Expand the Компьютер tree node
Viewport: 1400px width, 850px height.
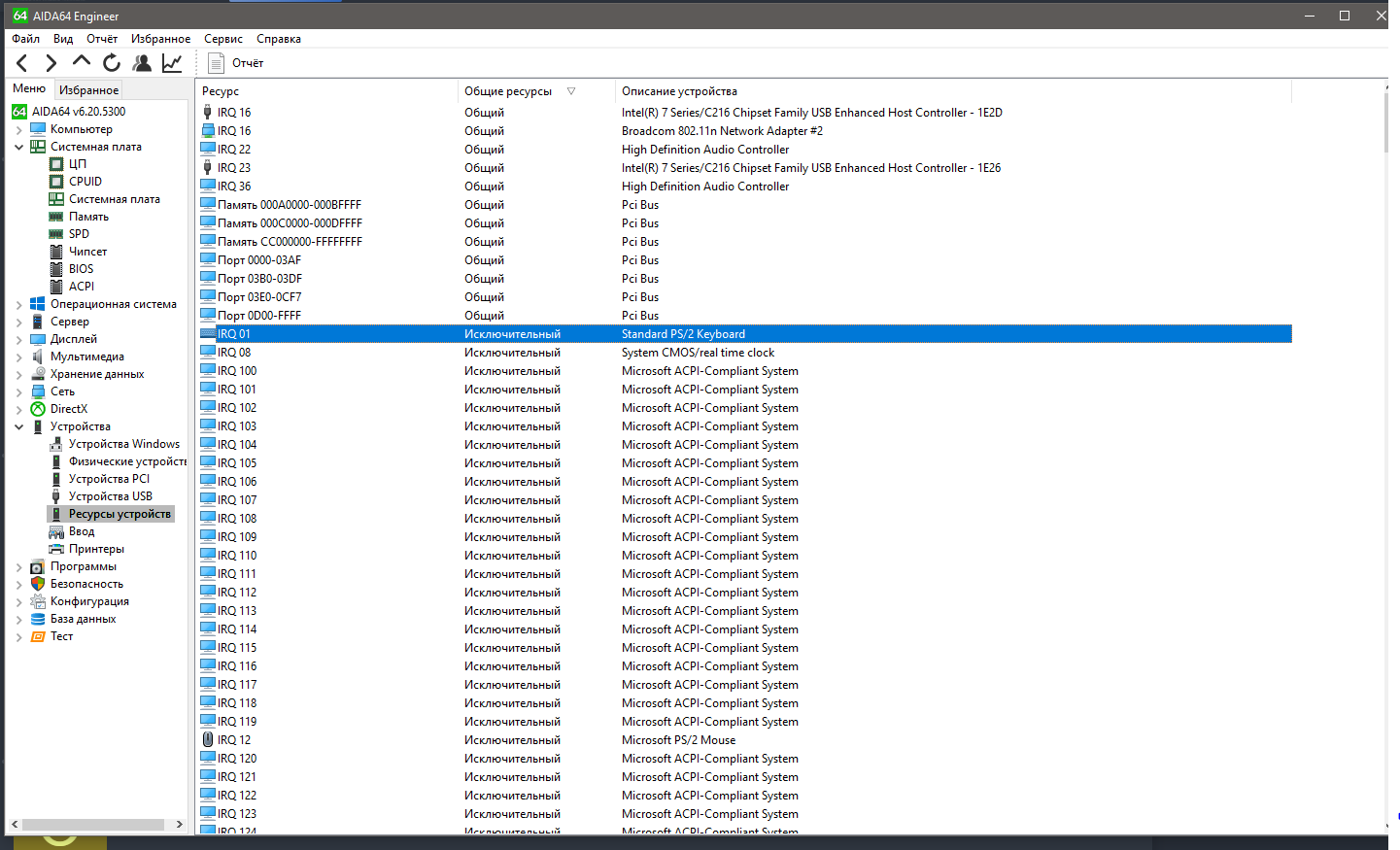tap(18, 129)
